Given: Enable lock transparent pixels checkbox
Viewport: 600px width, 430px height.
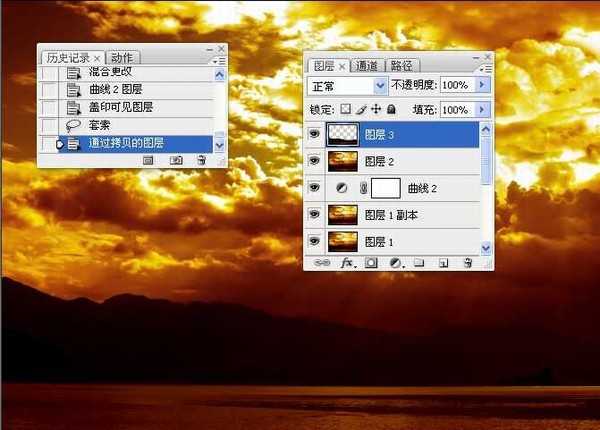Looking at the screenshot, I should 346,109.
